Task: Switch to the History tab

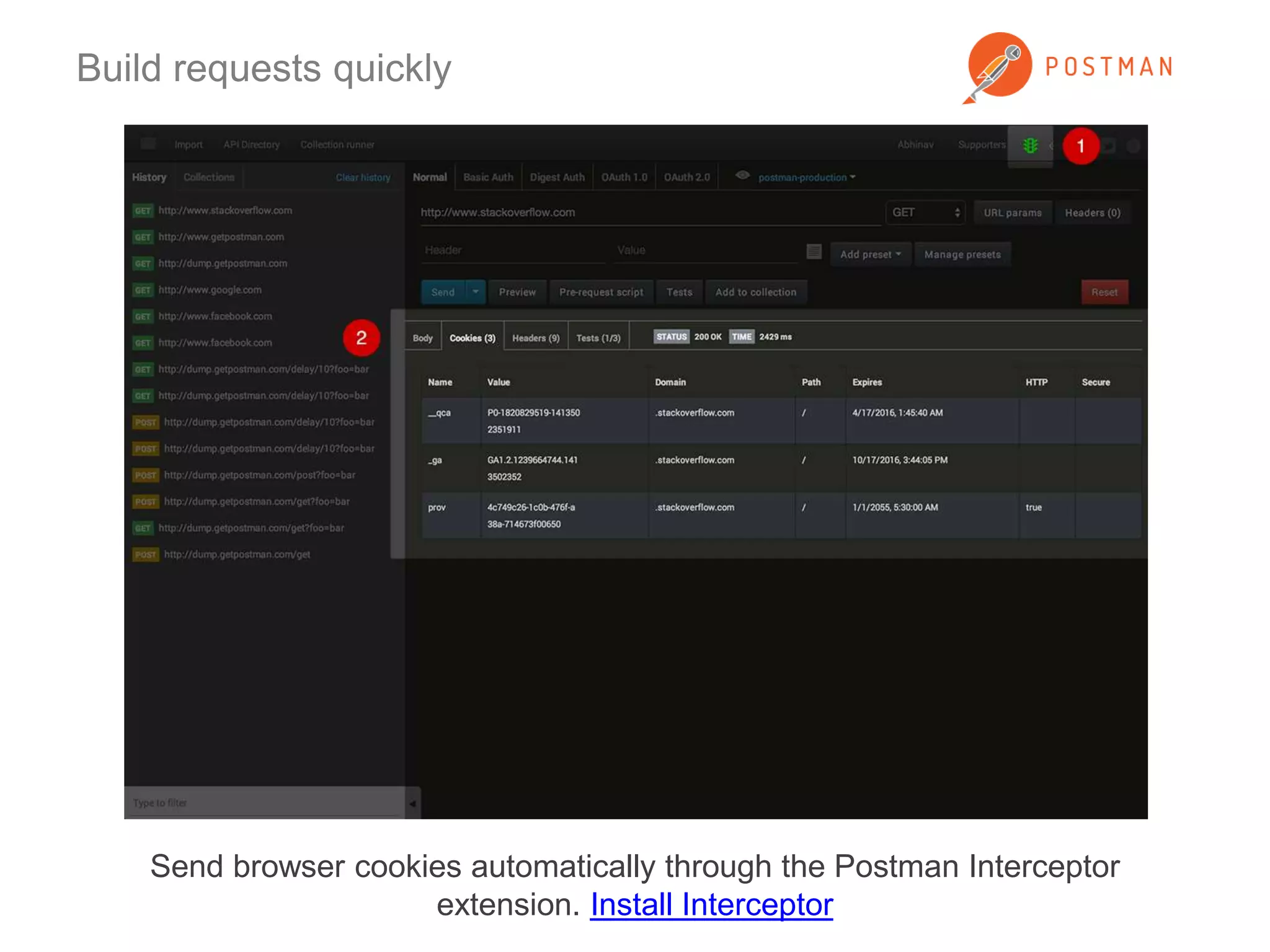Action: (149, 177)
